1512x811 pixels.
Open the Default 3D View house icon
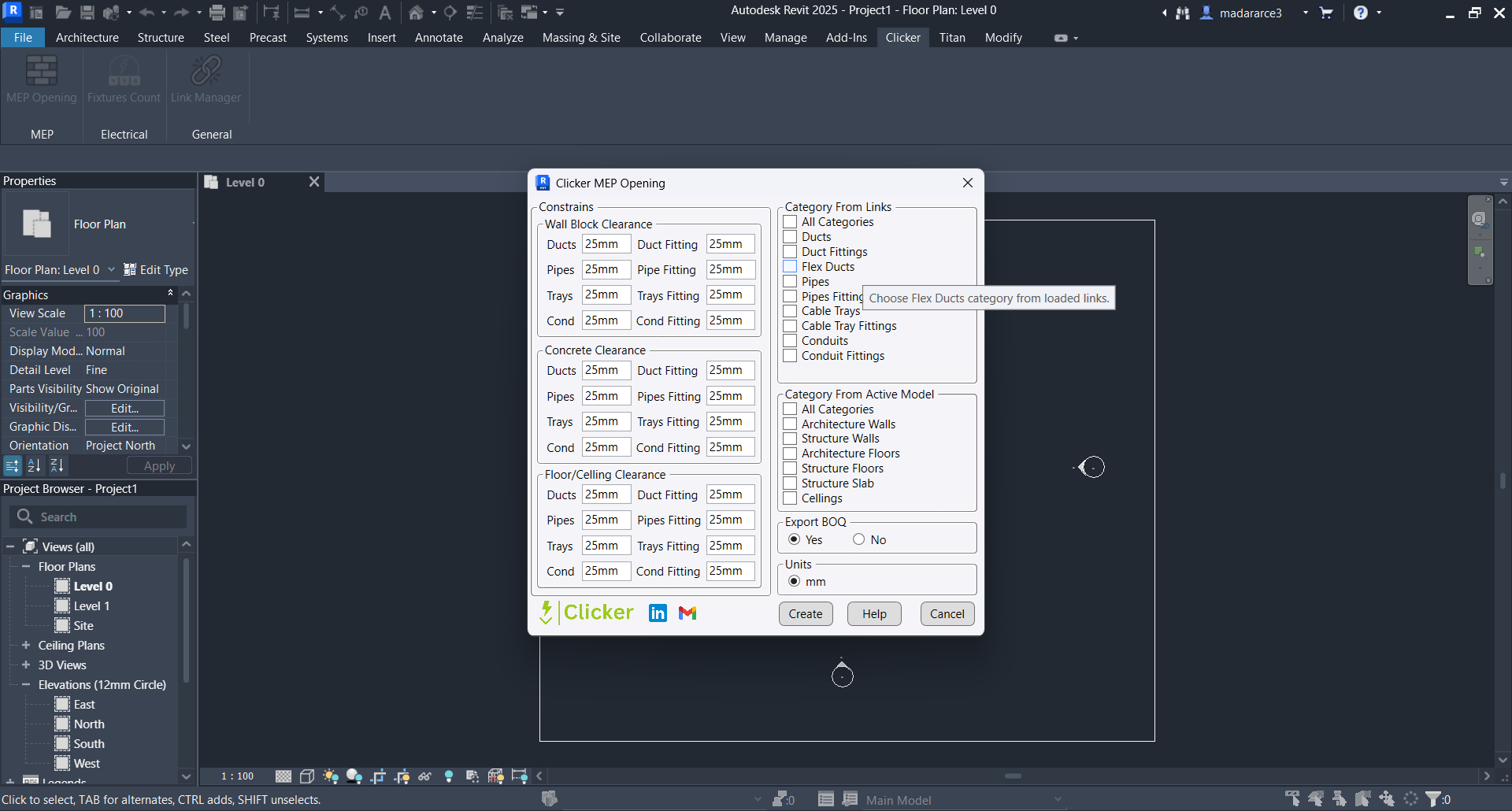coord(417,13)
